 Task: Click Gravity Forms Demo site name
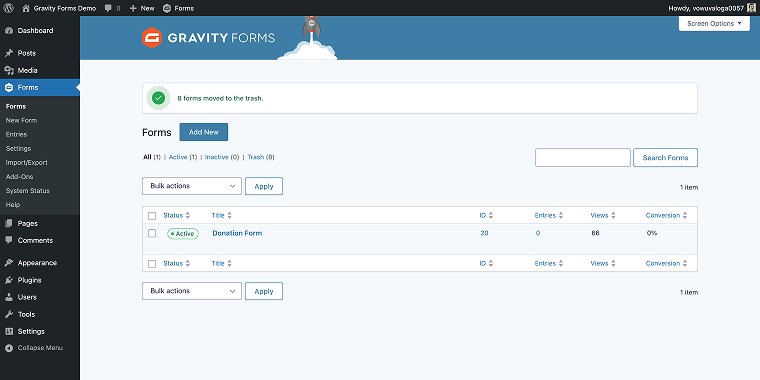tap(65, 8)
